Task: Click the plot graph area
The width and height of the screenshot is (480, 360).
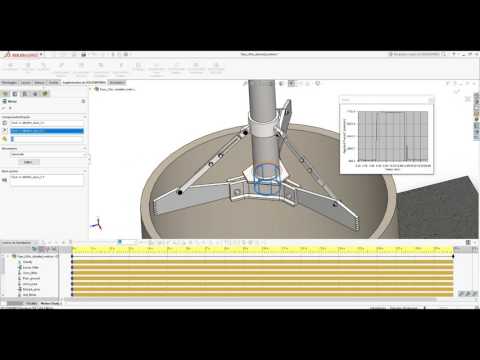Action: (x=393, y=136)
